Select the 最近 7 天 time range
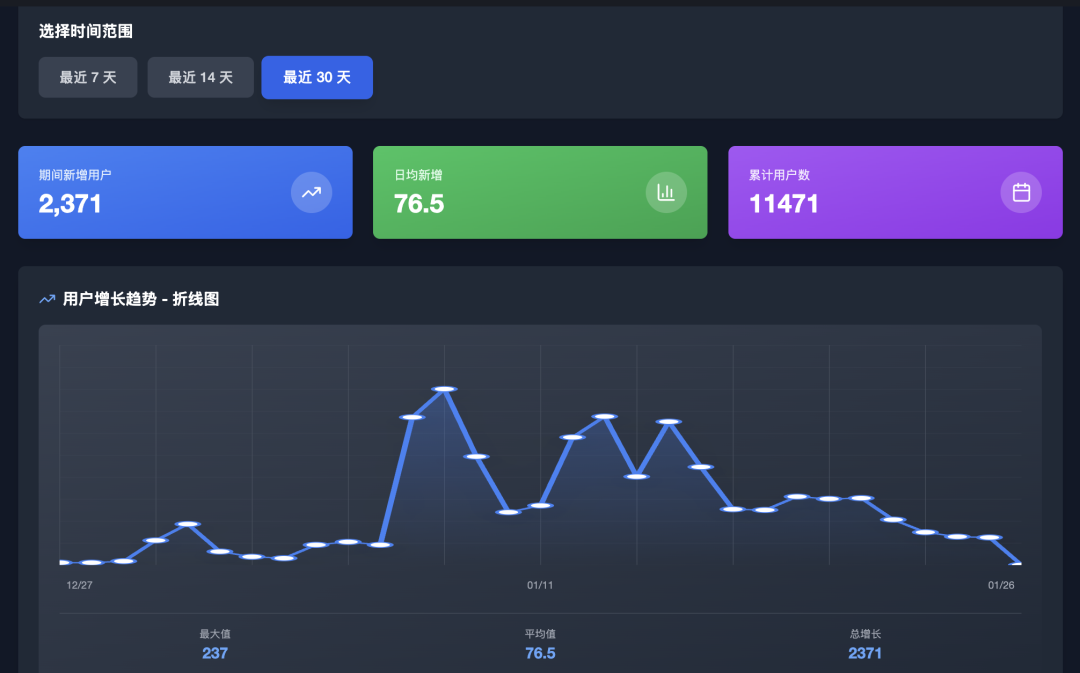Viewport: 1080px width, 673px height. click(88, 78)
